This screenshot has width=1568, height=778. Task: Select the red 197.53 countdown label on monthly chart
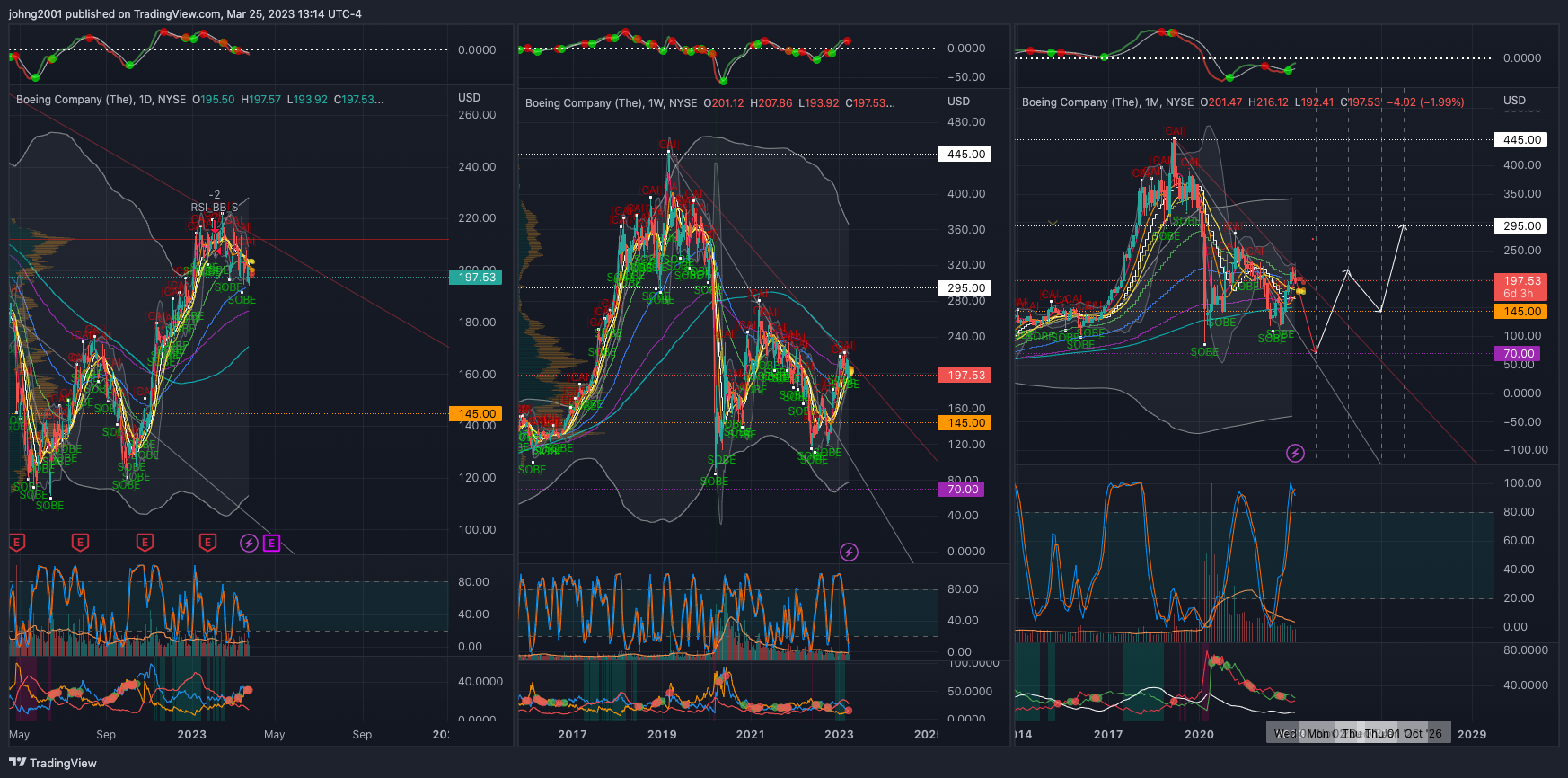[1521, 287]
